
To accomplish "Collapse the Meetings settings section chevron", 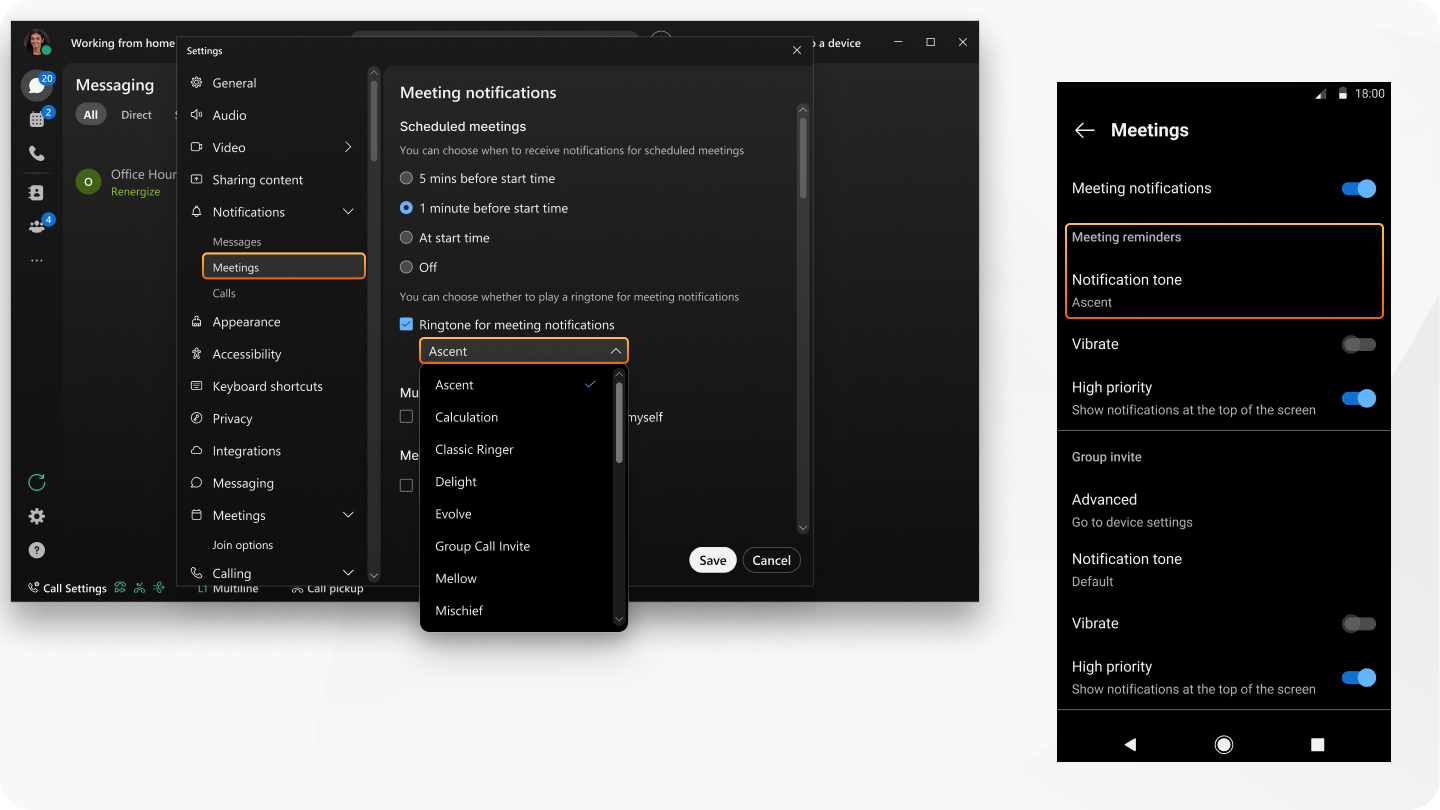I will click(348, 515).
